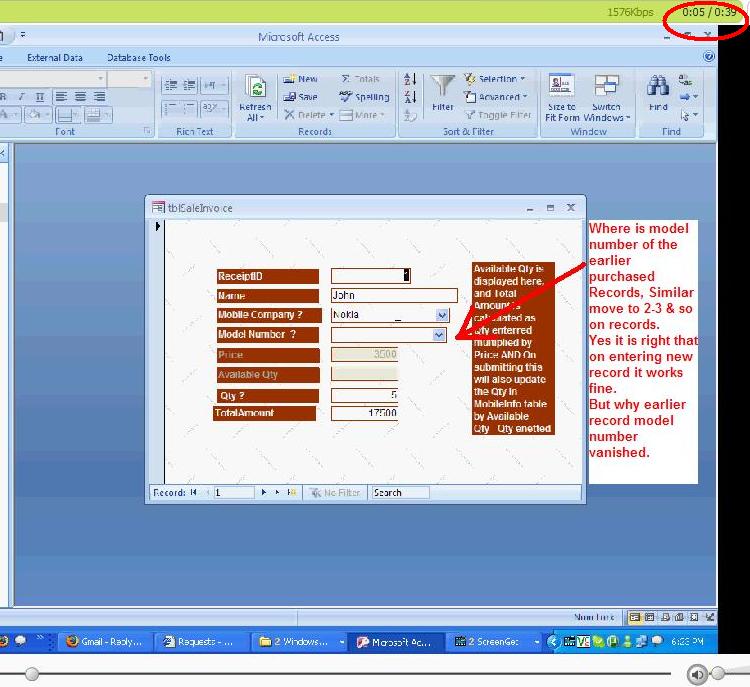Screen dimensions: 750x687
Task: Click the Clear All Sorts icon
Action: click(x=410, y=115)
